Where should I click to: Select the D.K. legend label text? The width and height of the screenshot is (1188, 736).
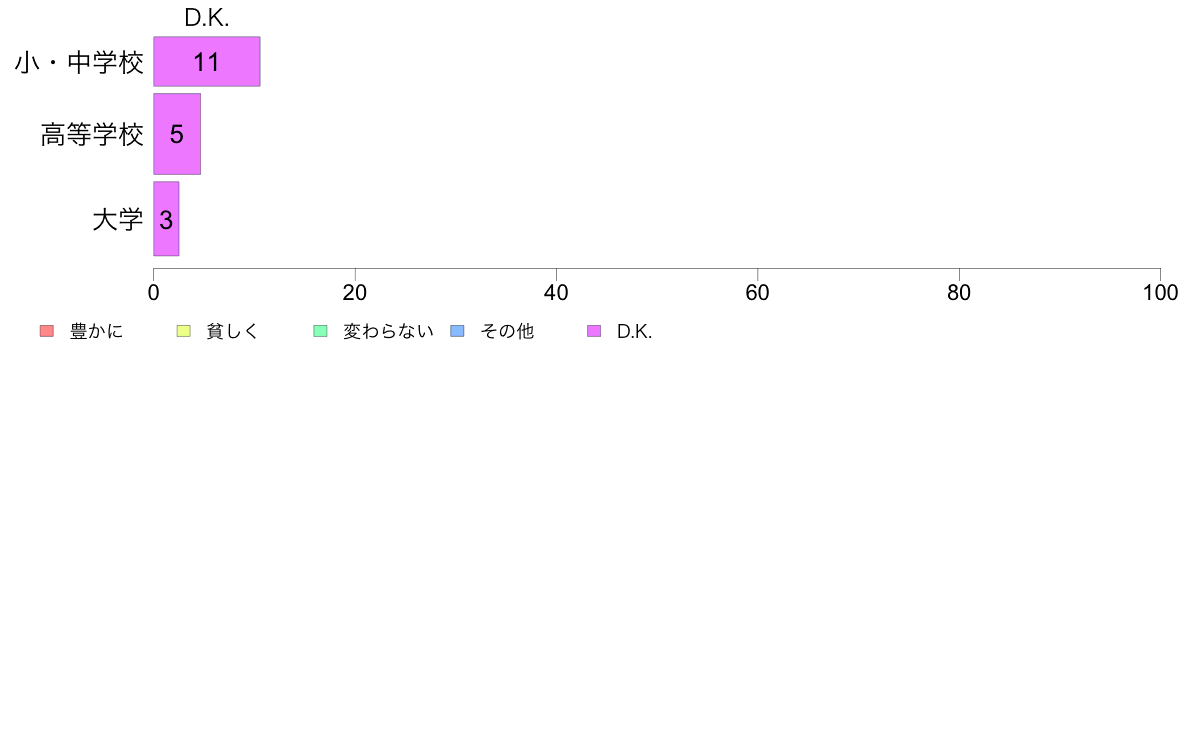(634, 331)
